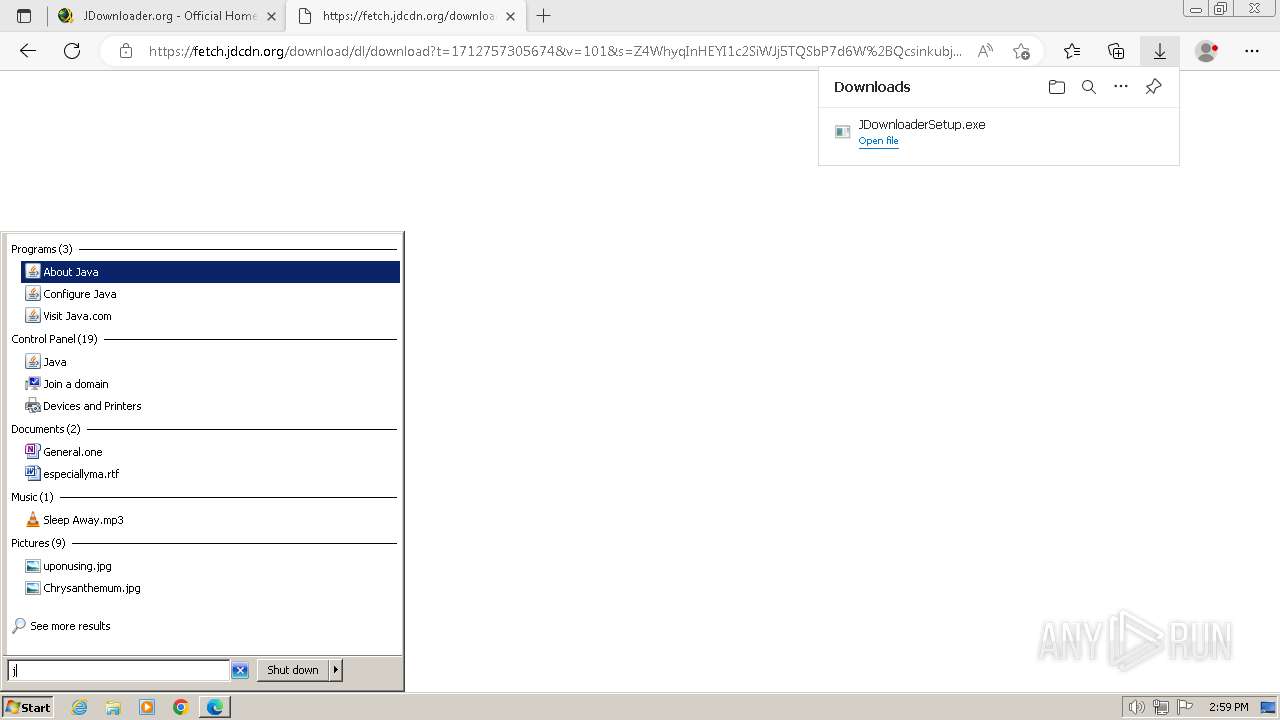Refresh the current page
1280x720 pixels.
pyautogui.click(x=72, y=51)
